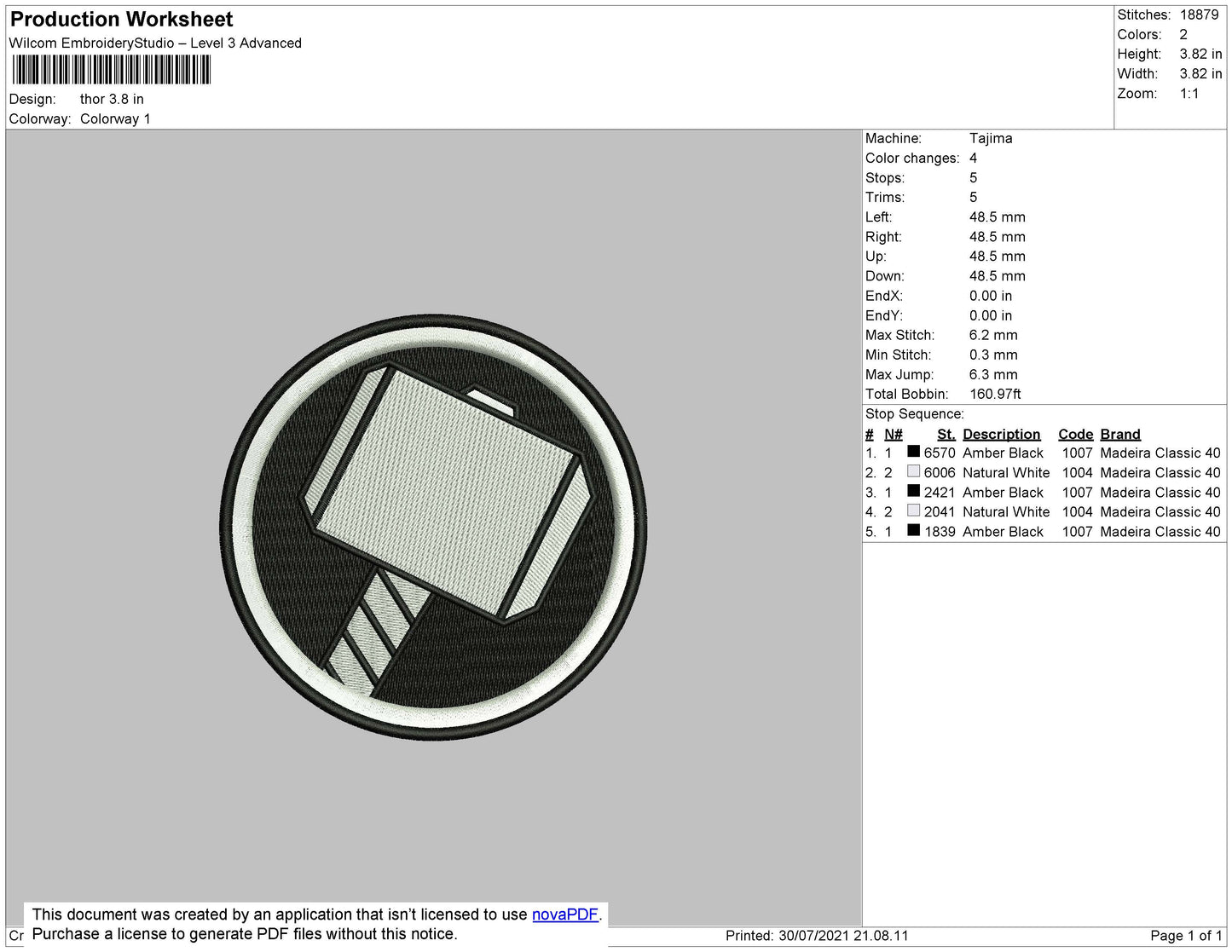The image size is (1232, 952).
Task: Click the Thor hammer embroidery design preview
Action: (x=433, y=528)
